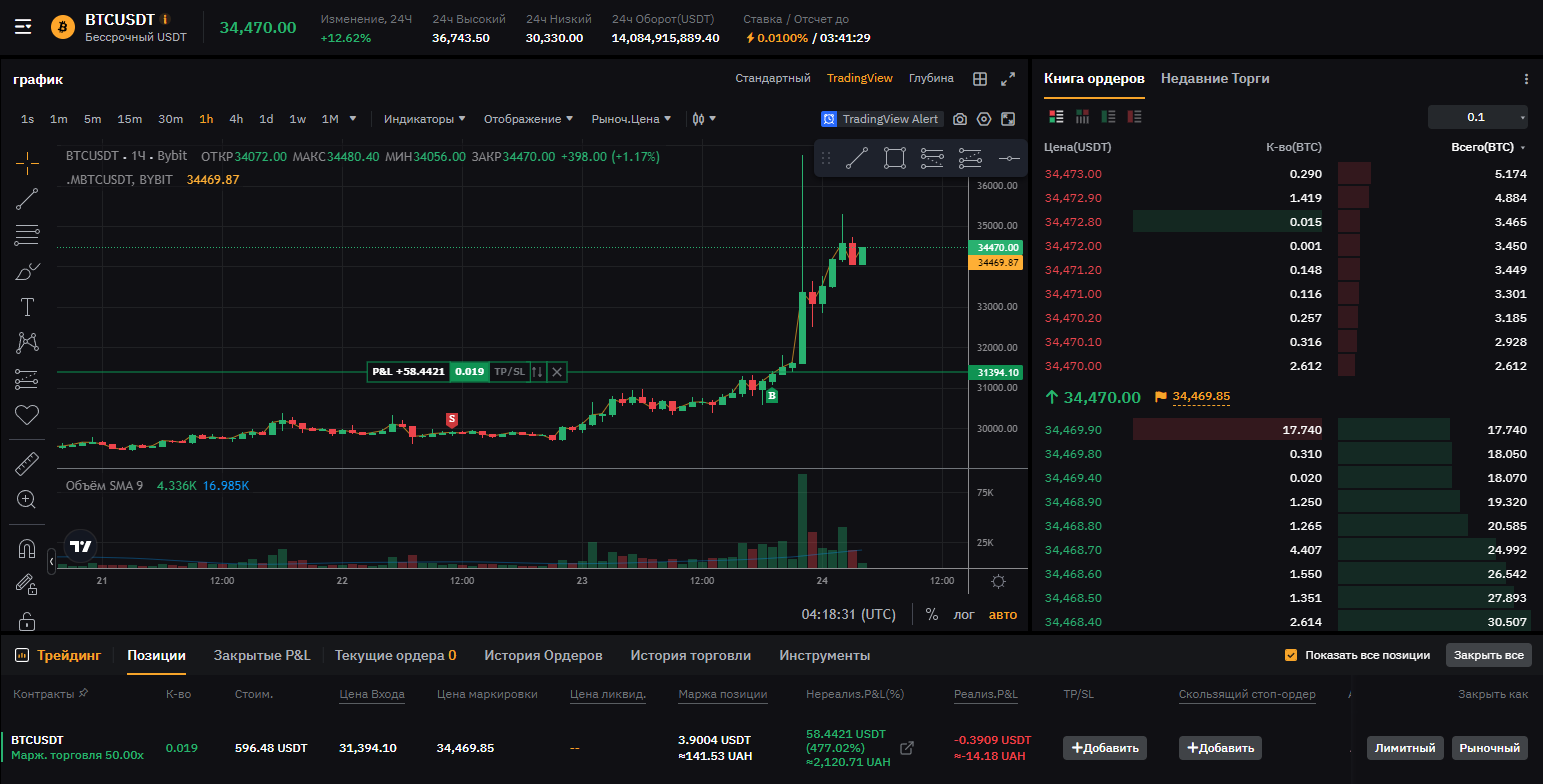1543x784 pixels.
Task: Toggle magnet mode on the chart
Action: click(27, 549)
